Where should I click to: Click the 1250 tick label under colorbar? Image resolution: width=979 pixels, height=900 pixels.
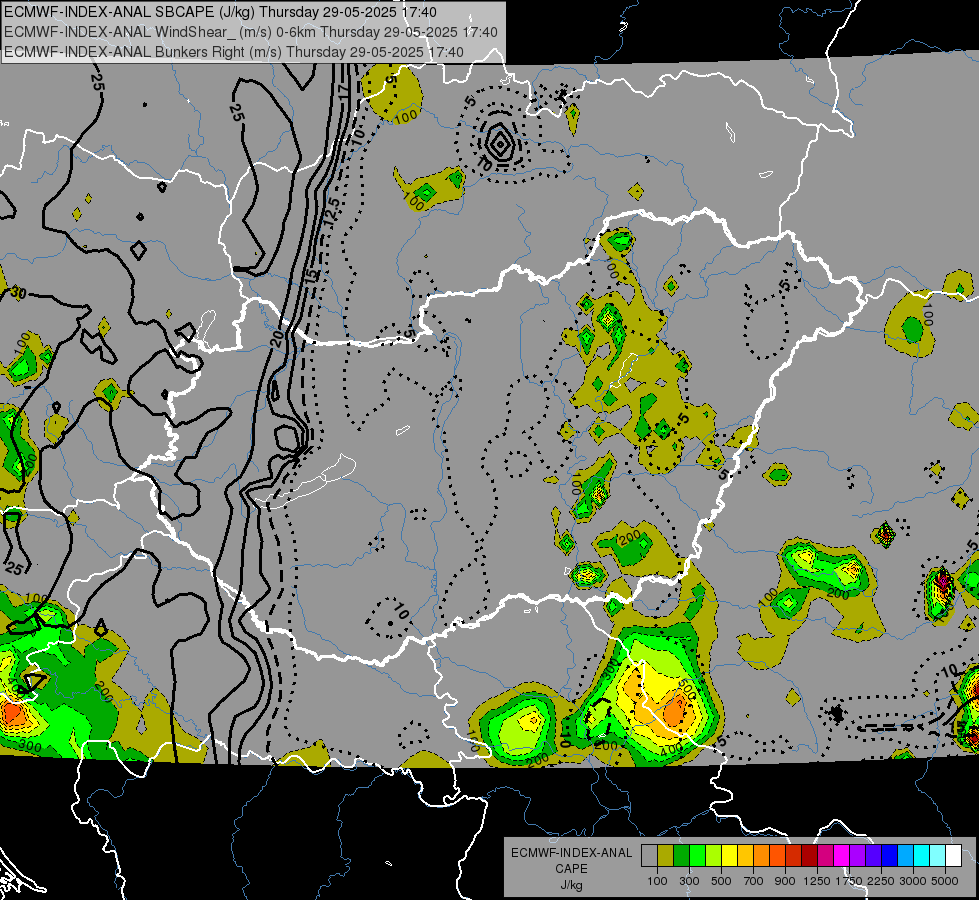click(x=817, y=881)
